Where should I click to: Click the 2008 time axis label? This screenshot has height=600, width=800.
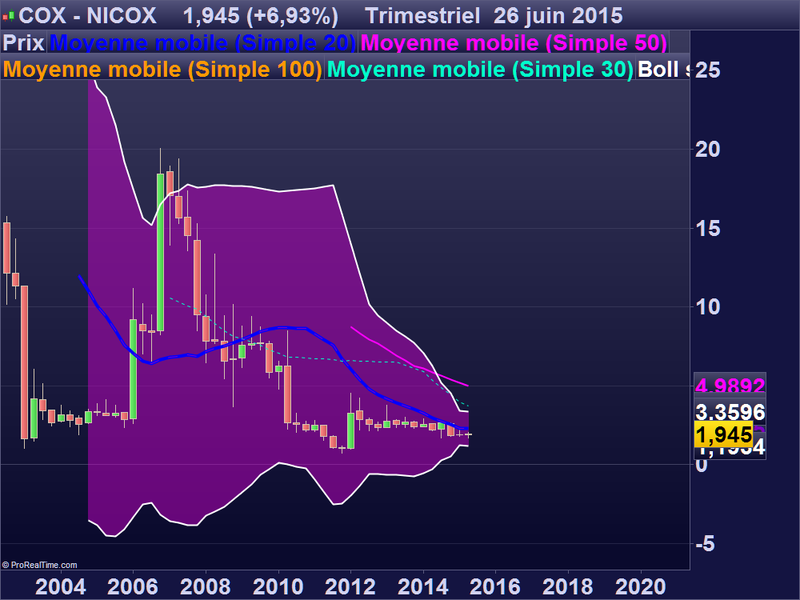click(x=206, y=587)
